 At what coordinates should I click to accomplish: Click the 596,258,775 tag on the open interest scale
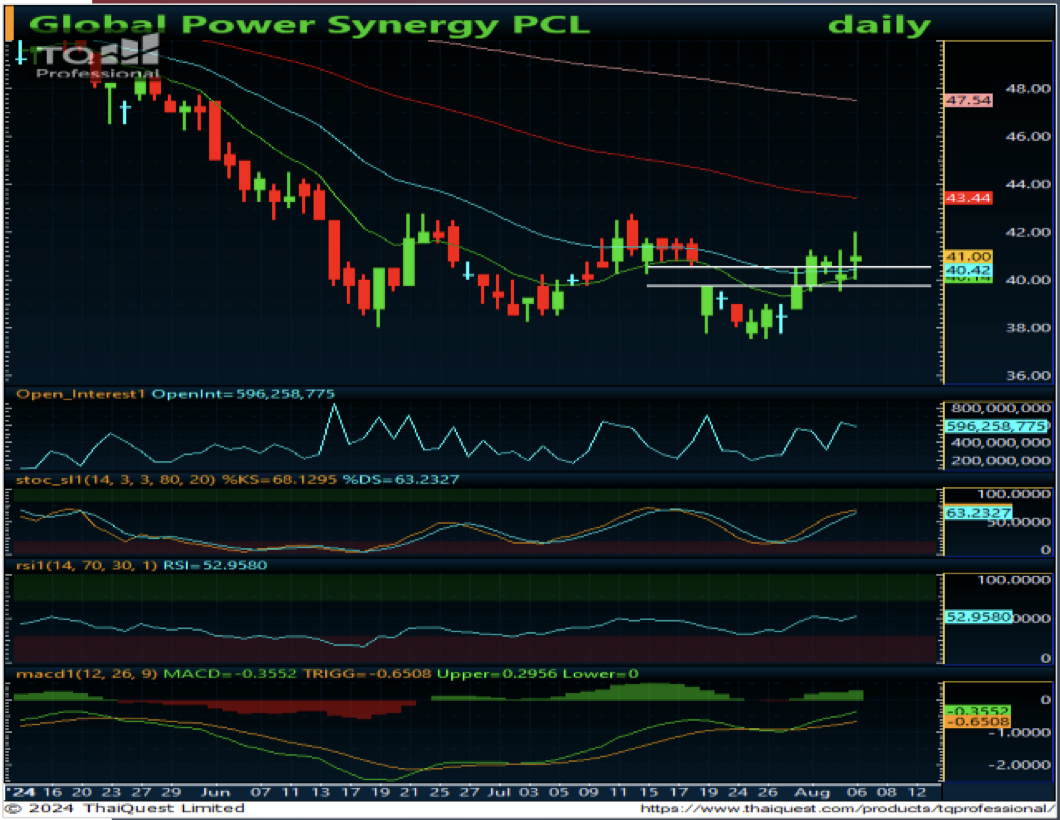[x=996, y=426]
